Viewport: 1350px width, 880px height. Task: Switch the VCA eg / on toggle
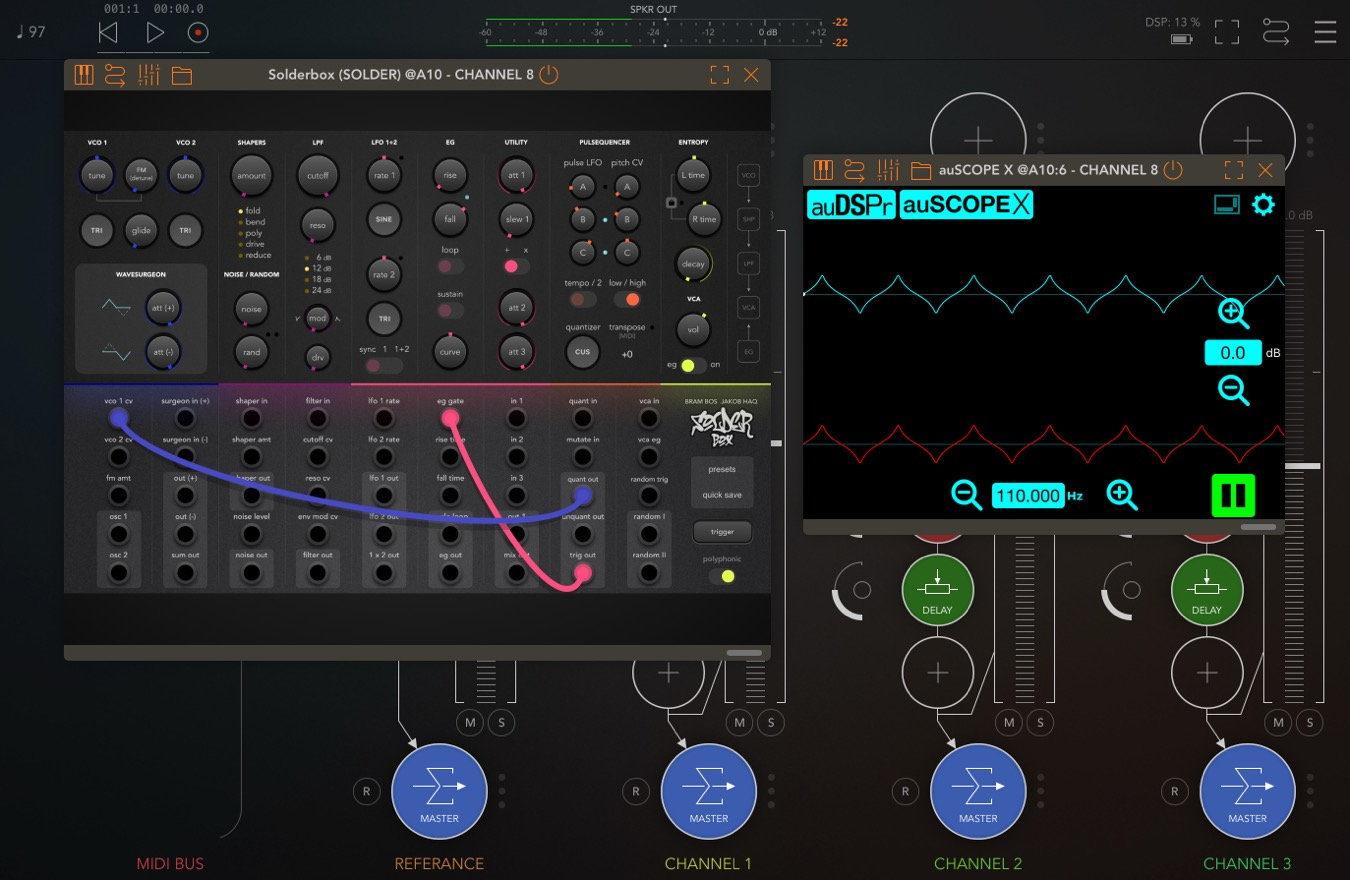(x=693, y=365)
